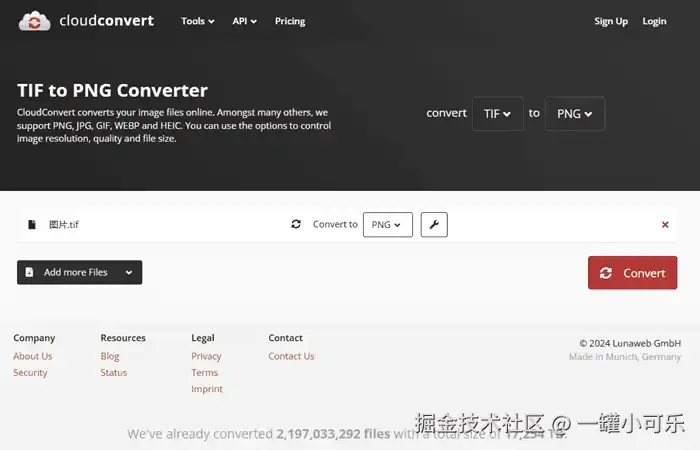Click the © 2024 Lunaweb GmbH text
The width and height of the screenshot is (700, 450).
630,343
